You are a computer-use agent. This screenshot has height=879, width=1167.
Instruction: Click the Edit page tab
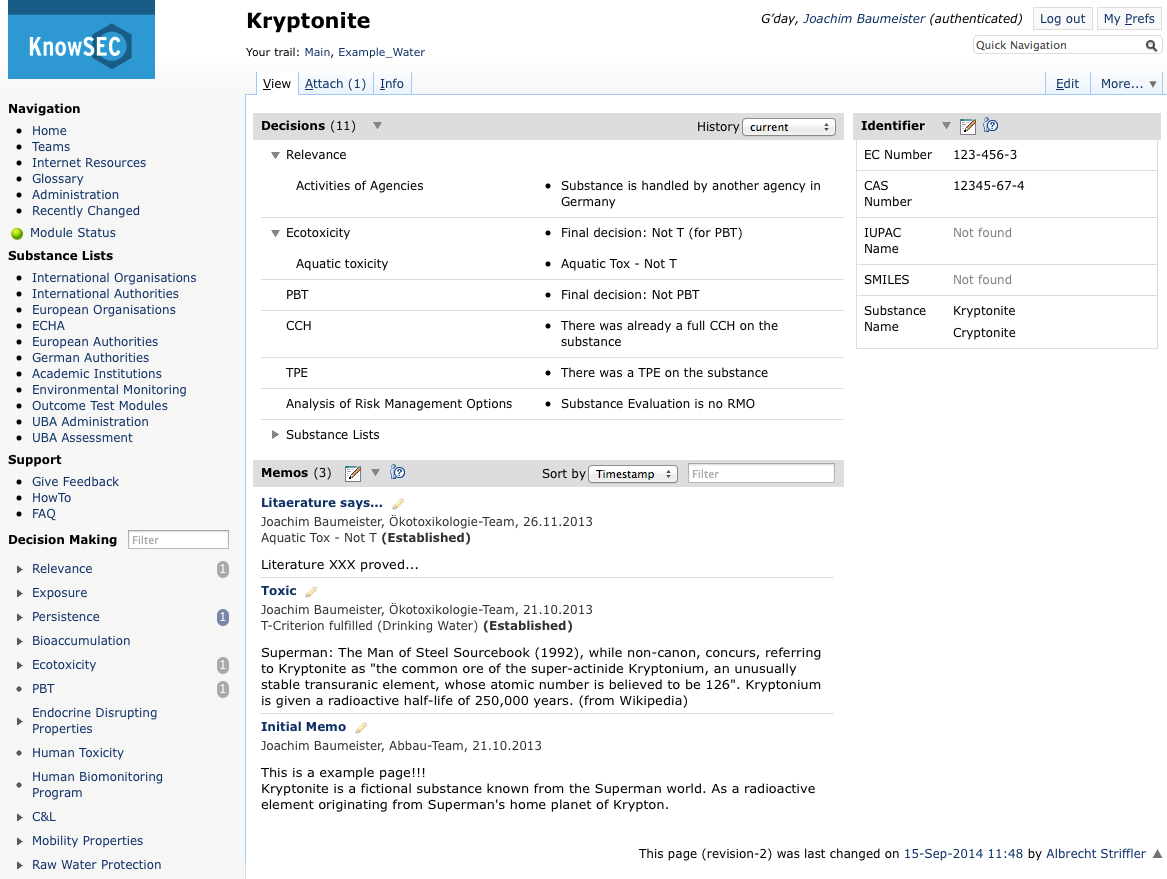(1067, 83)
